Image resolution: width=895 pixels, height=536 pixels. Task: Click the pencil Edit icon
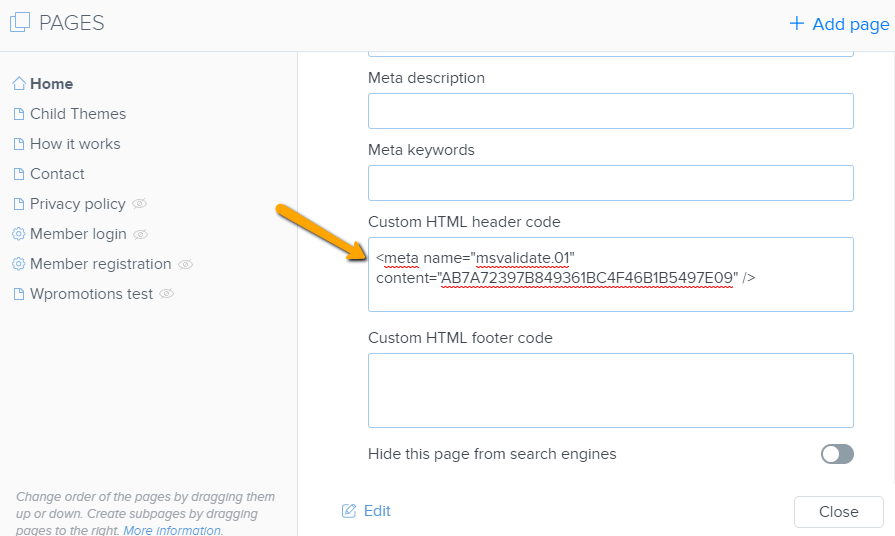coord(349,510)
